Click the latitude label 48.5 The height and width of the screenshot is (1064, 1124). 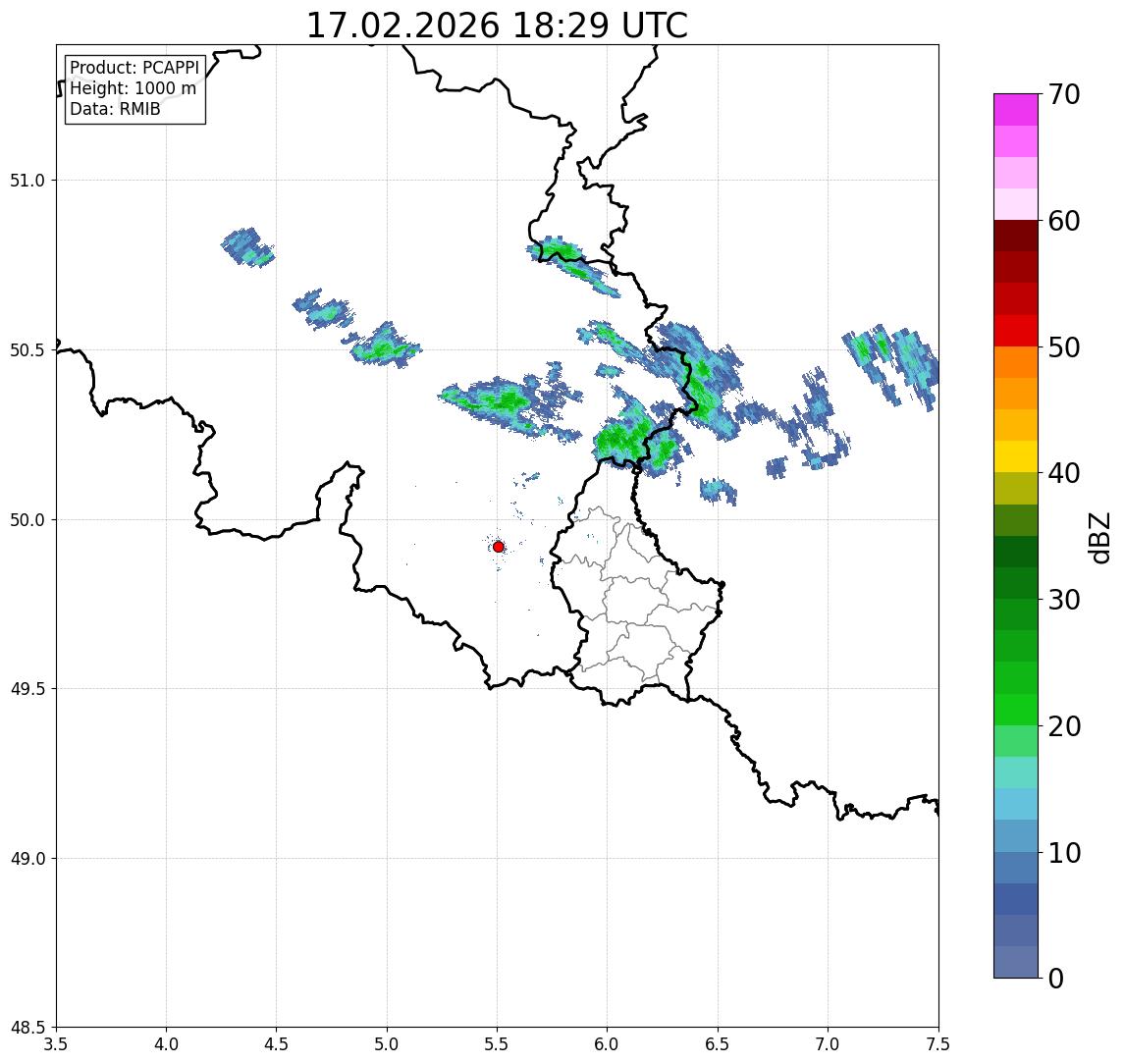(x=27, y=1028)
